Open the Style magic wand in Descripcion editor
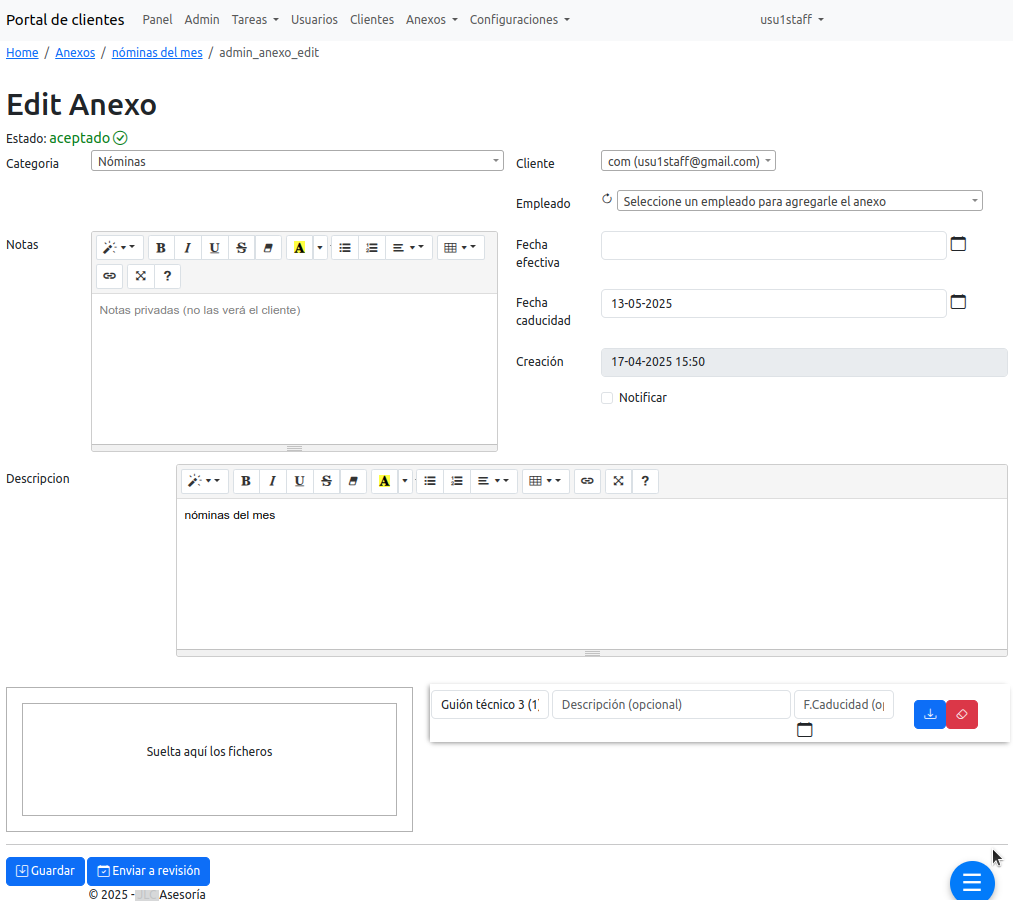 pyautogui.click(x=204, y=481)
